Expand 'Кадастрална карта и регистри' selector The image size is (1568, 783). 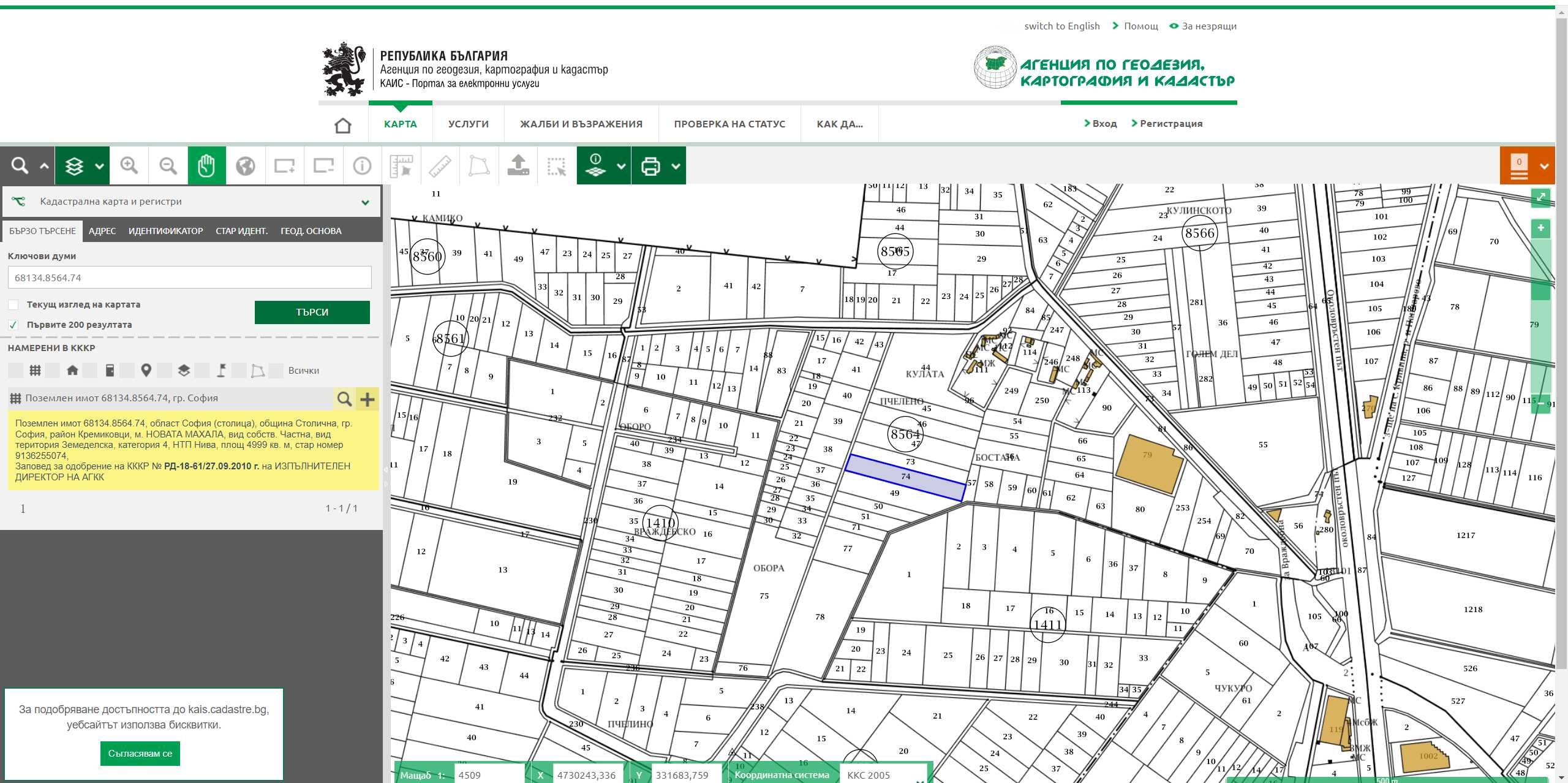pyautogui.click(x=365, y=202)
